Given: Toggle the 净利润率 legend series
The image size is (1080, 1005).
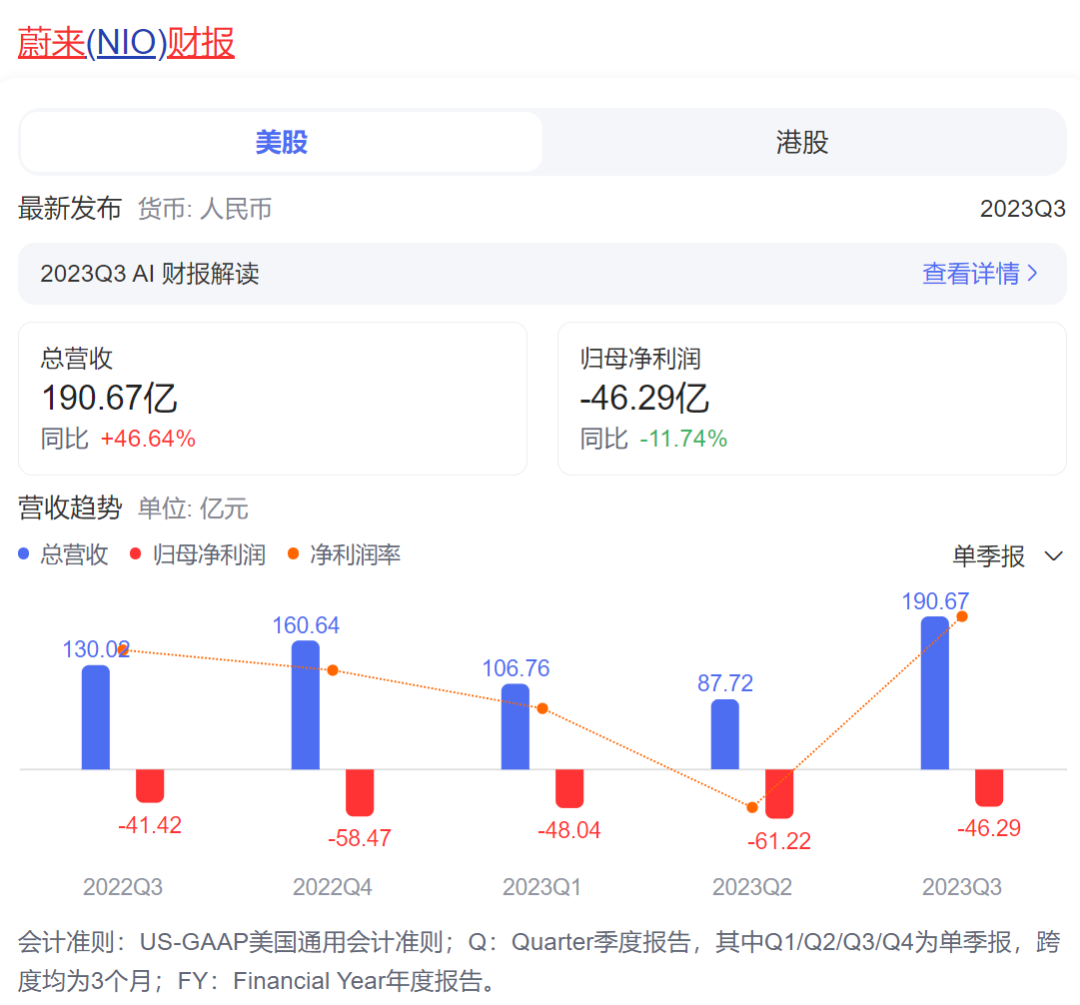Looking at the screenshot, I should (x=344, y=555).
